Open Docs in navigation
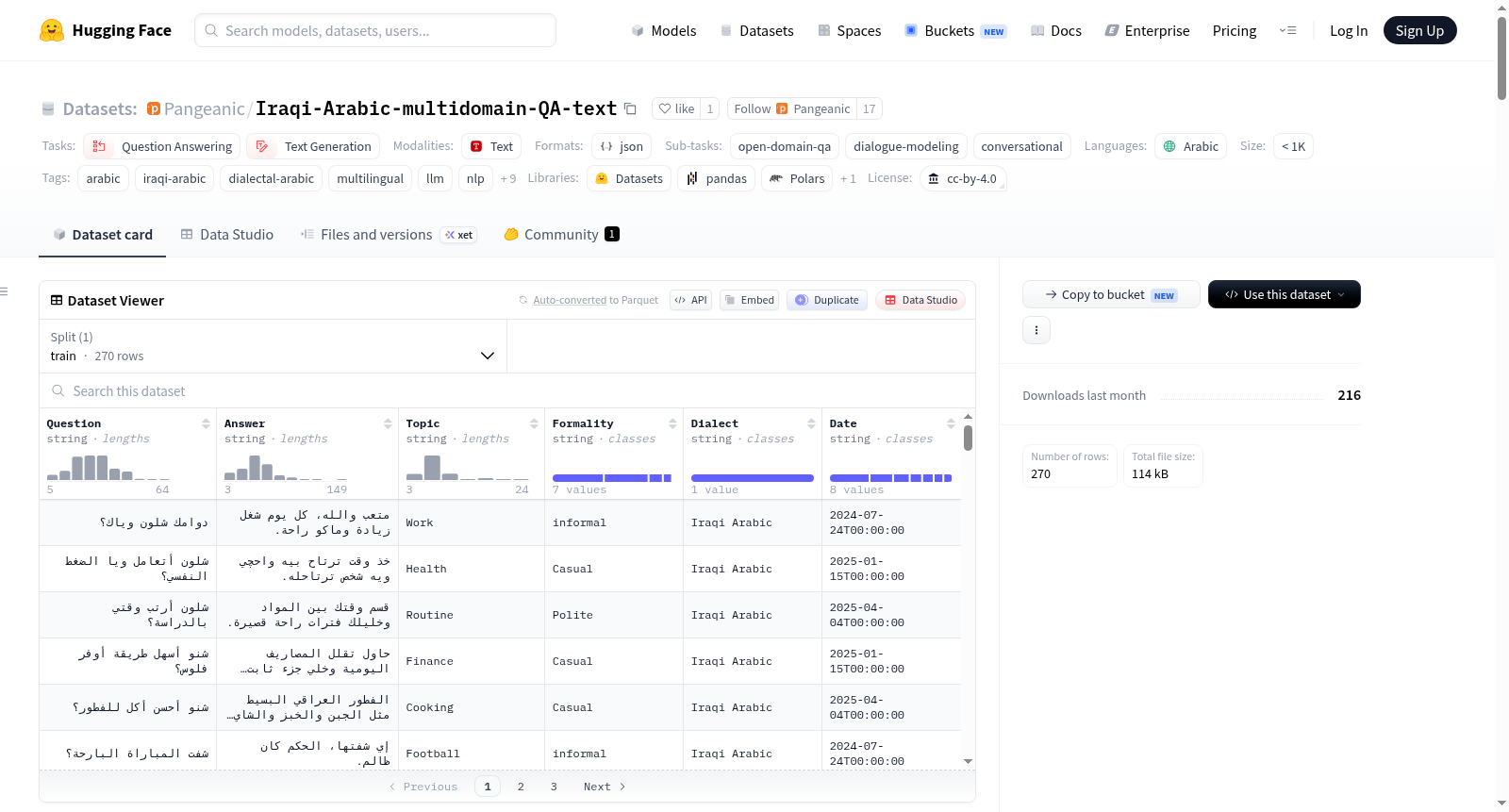Screen dimensions: 1509x812 point(1056,30)
